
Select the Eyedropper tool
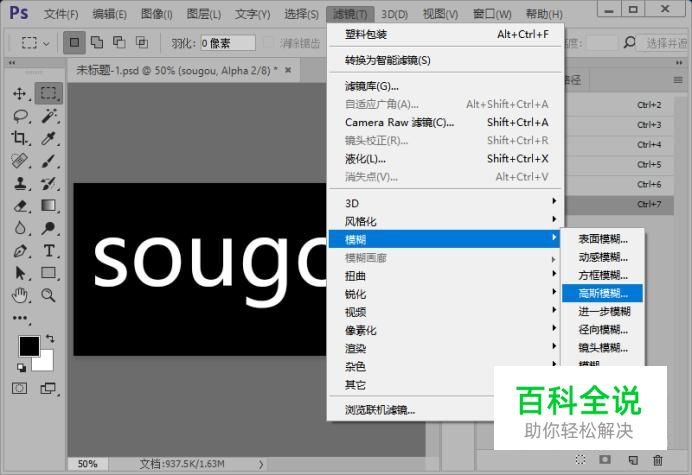(48, 138)
